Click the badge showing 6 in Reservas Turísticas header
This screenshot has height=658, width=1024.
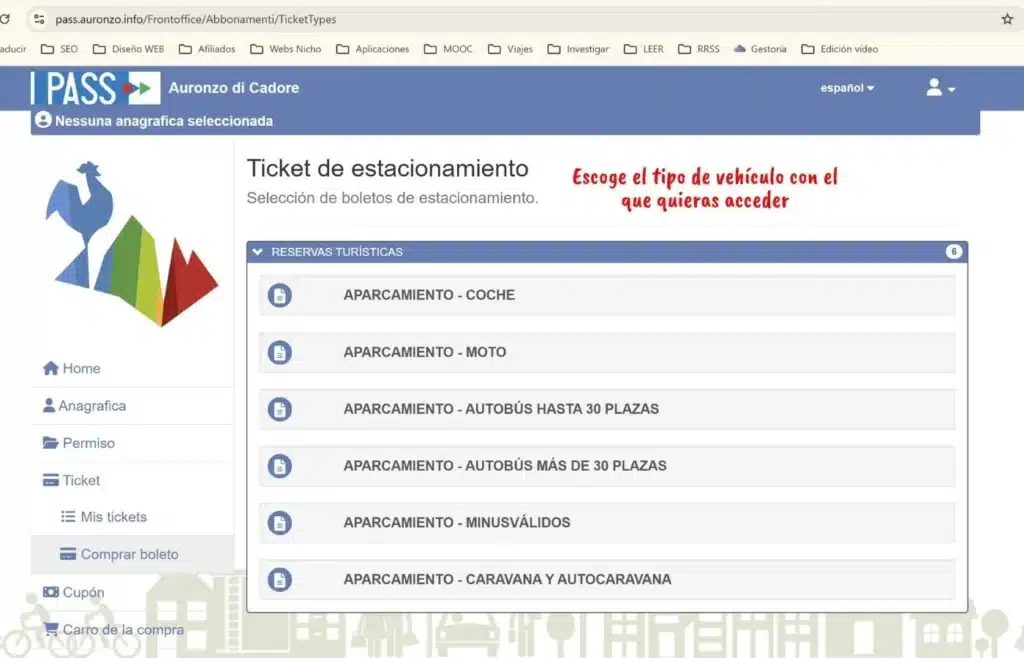[x=953, y=252]
